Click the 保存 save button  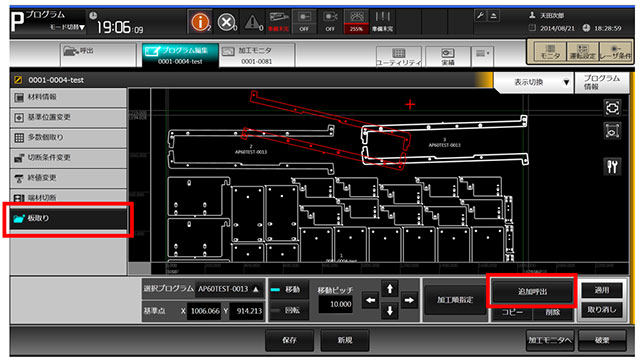coord(289,340)
